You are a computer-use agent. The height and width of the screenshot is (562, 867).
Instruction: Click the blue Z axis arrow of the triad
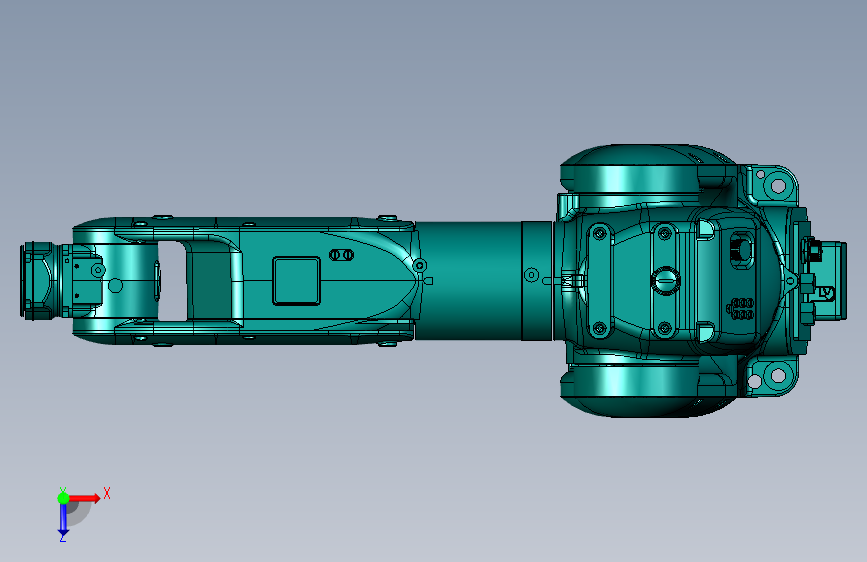[x=63, y=520]
